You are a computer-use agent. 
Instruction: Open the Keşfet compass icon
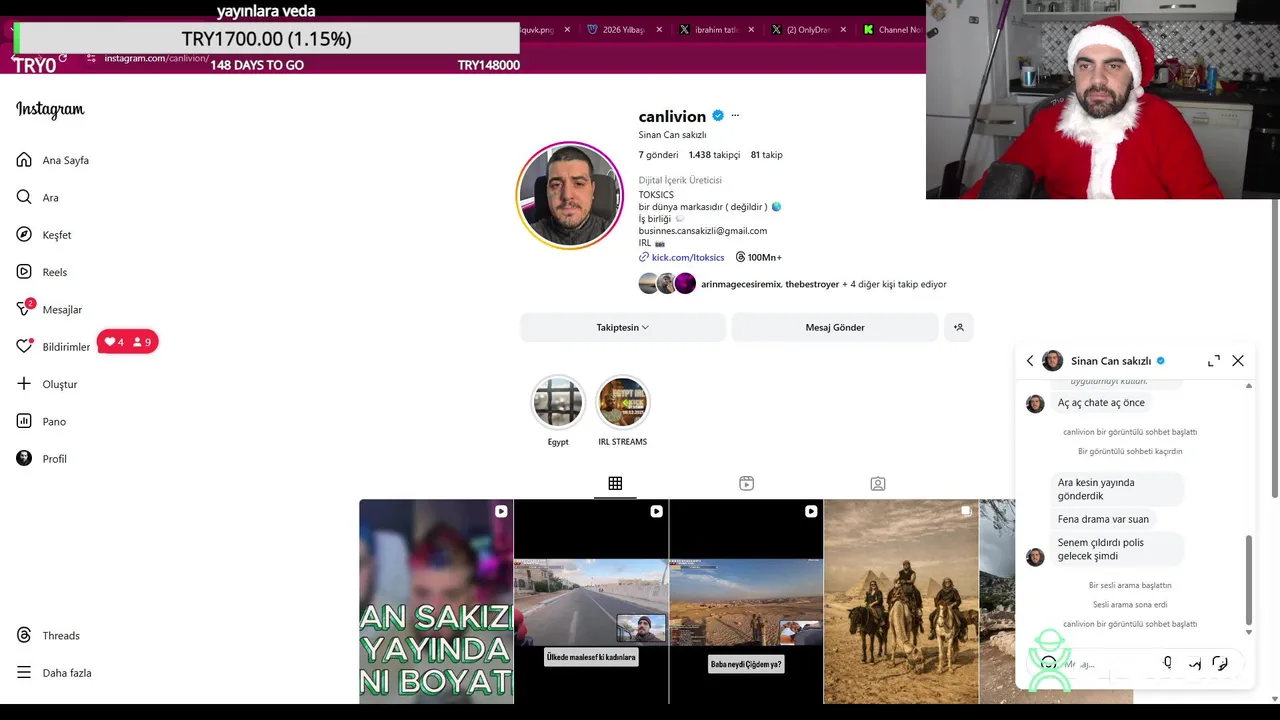coord(24,234)
